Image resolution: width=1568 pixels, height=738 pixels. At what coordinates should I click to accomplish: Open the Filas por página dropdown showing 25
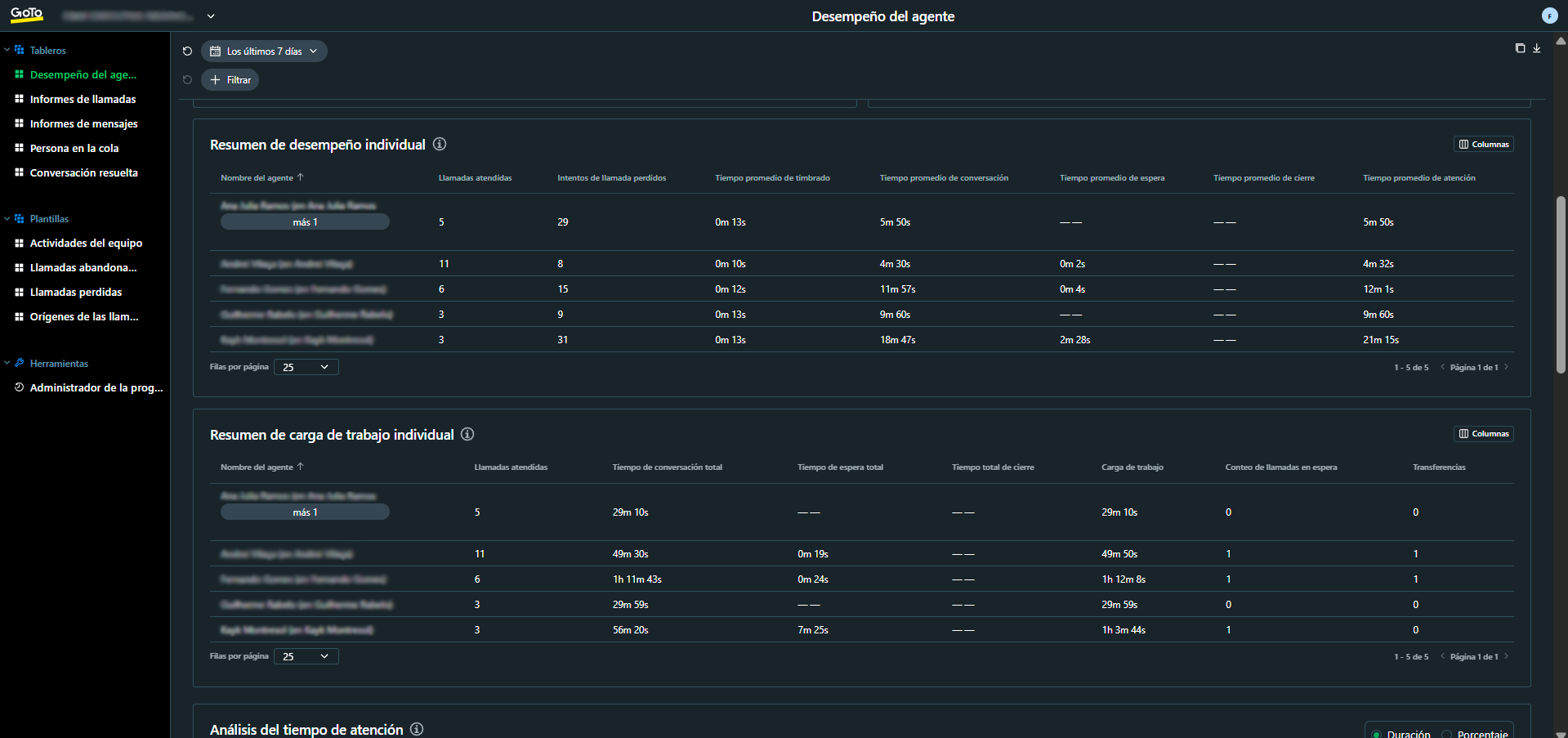pos(306,366)
